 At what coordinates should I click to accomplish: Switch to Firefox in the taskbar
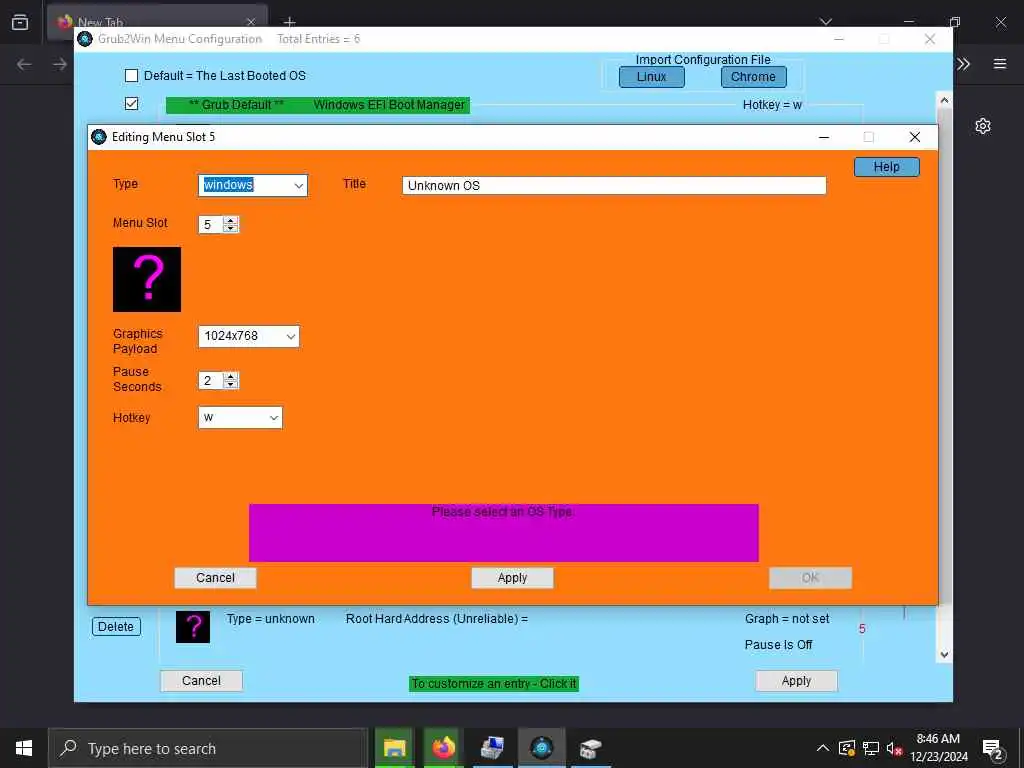pyautogui.click(x=443, y=748)
